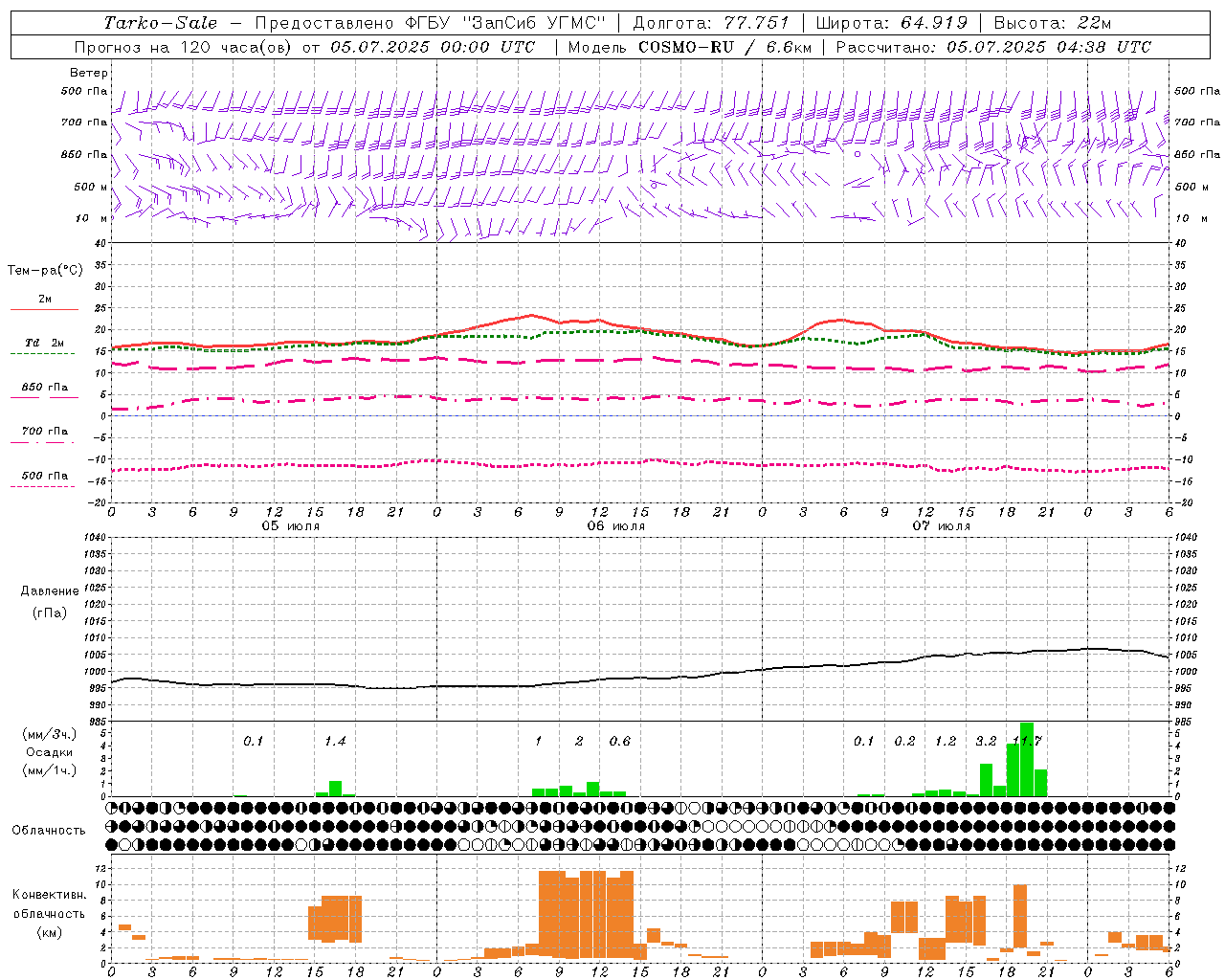The width and height of the screenshot is (1225, 980).
Task: Click the Ветер panel label
Action: (89, 73)
